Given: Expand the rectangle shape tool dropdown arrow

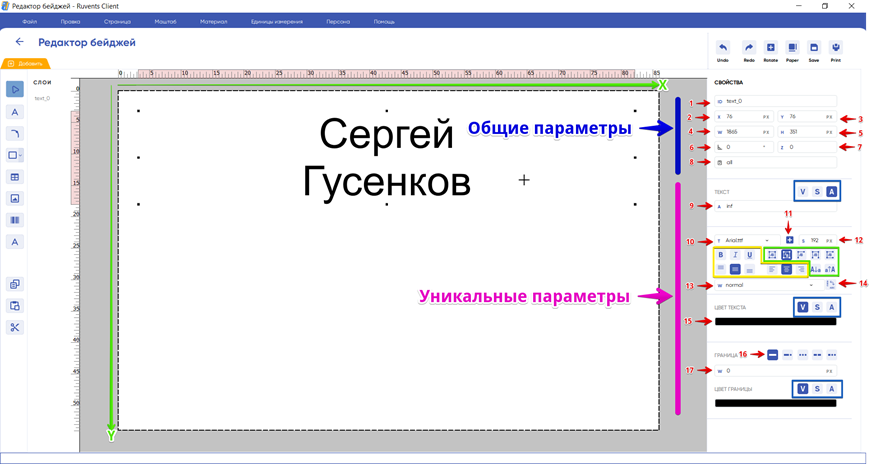Looking at the screenshot, I should [x=21, y=155].
